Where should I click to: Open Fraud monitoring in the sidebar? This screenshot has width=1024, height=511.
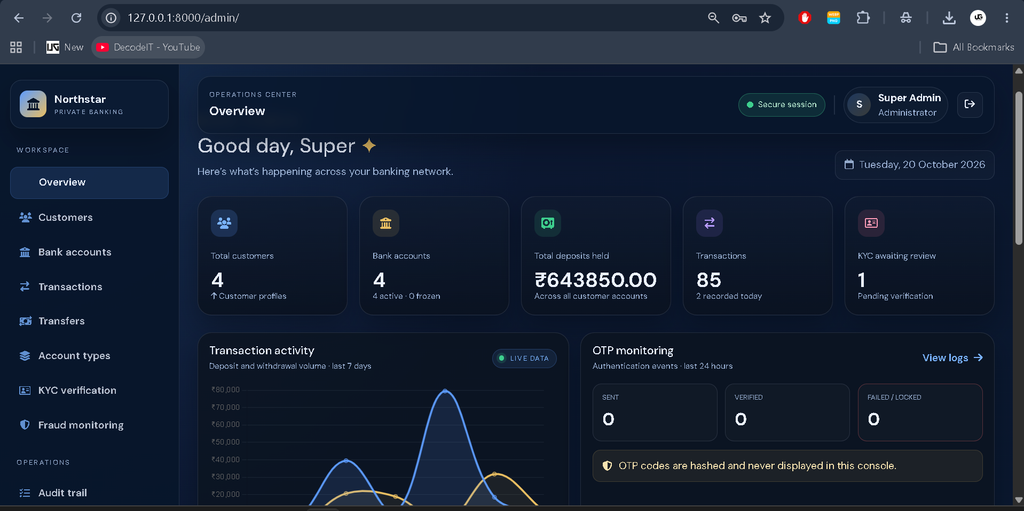click(89, 425)
